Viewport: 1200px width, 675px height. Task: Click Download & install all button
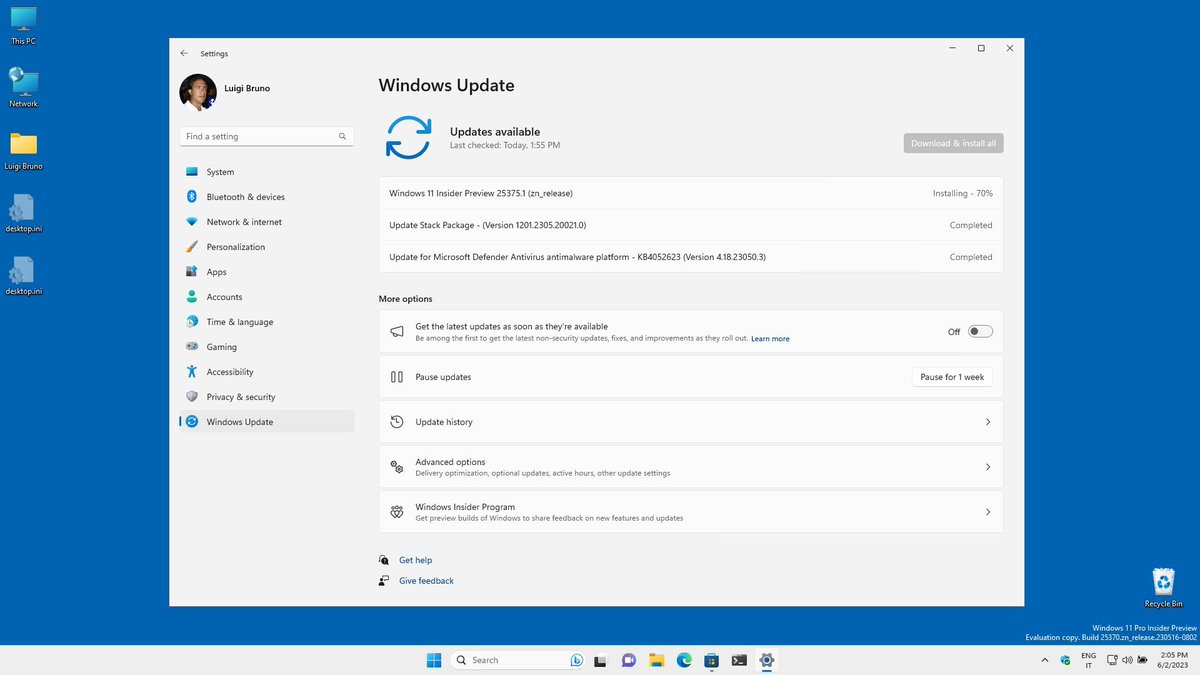[x=953, y=143]
